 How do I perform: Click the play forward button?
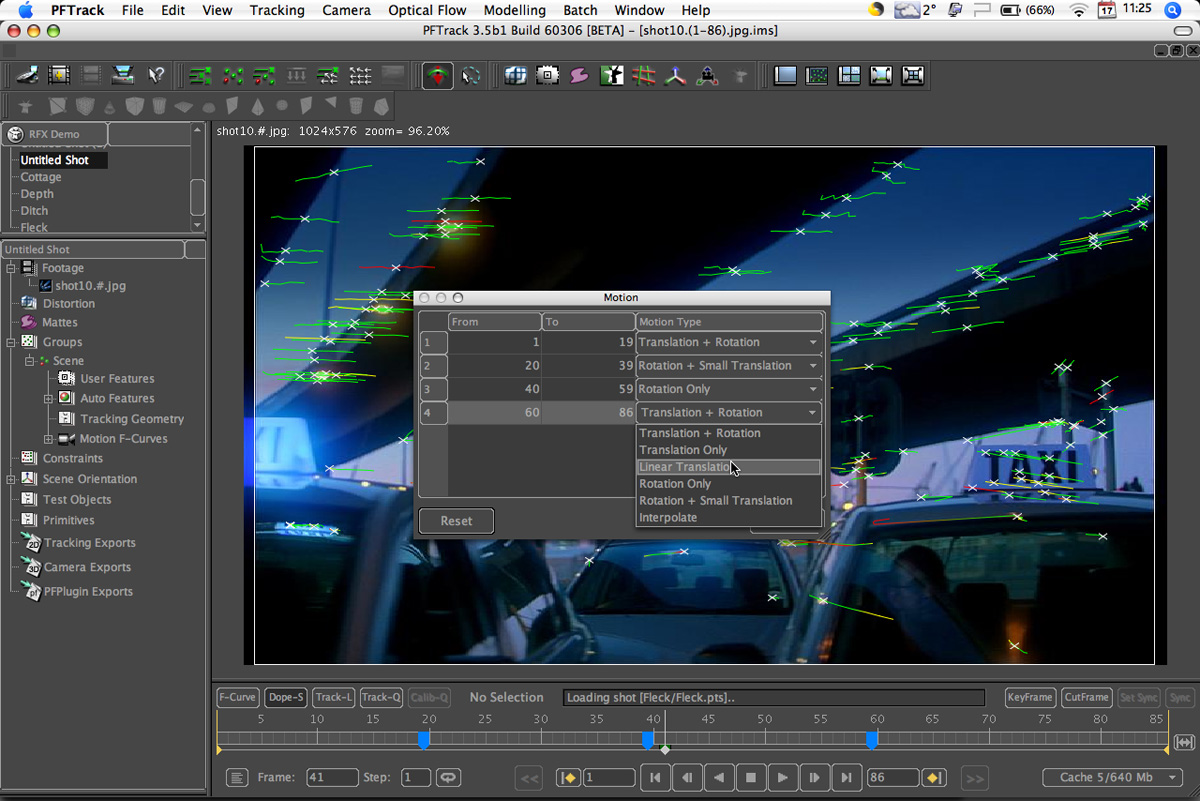(783, 777)
